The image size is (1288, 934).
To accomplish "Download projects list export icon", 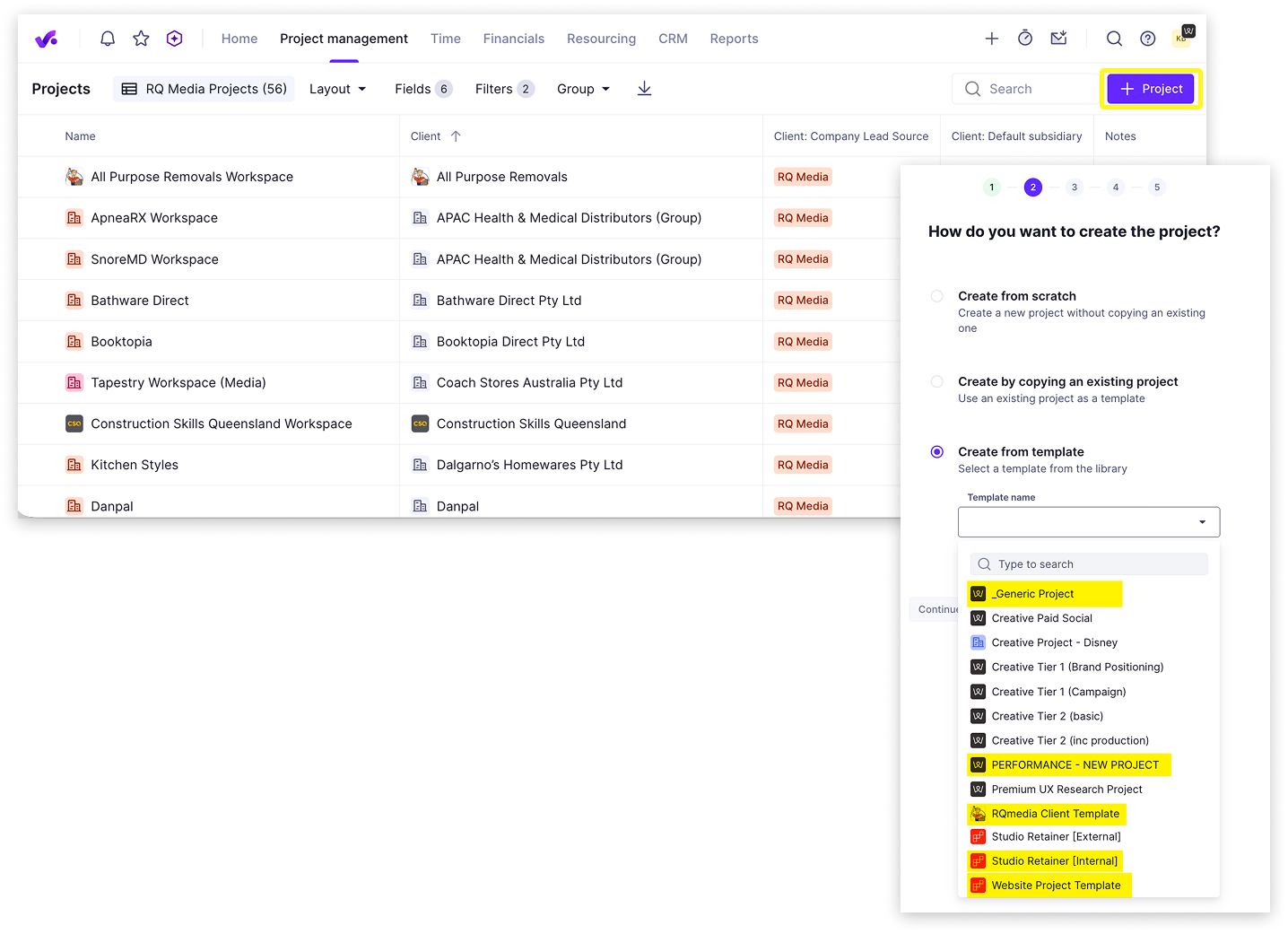I will click(644, 89).
